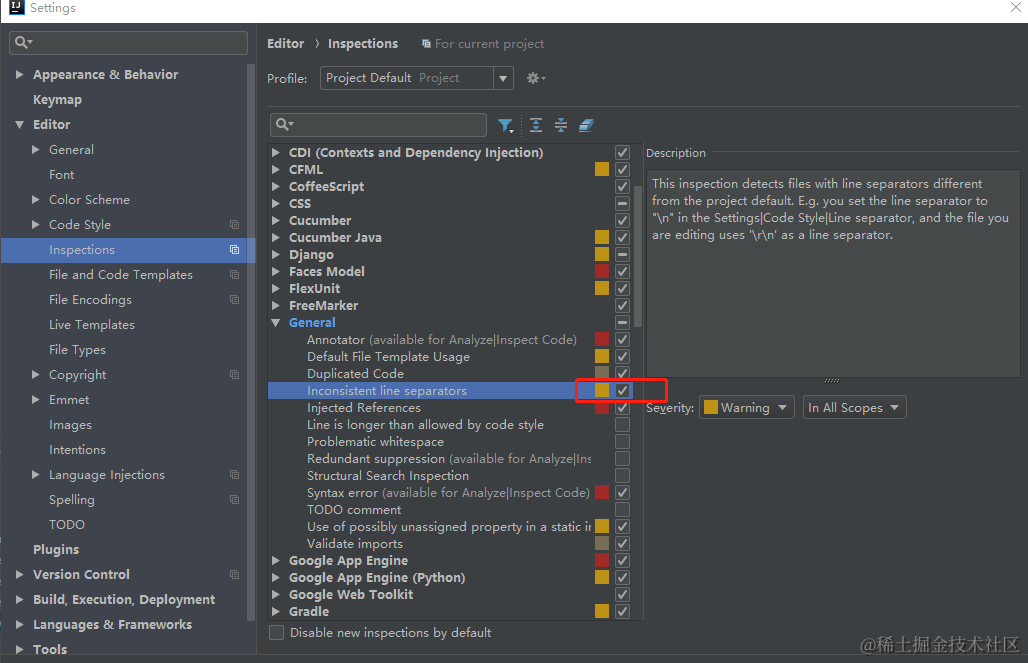Viewport: 1028px width, 663px height.
Task: Click the Editor breadcrumb link
Action: [285, 43]
